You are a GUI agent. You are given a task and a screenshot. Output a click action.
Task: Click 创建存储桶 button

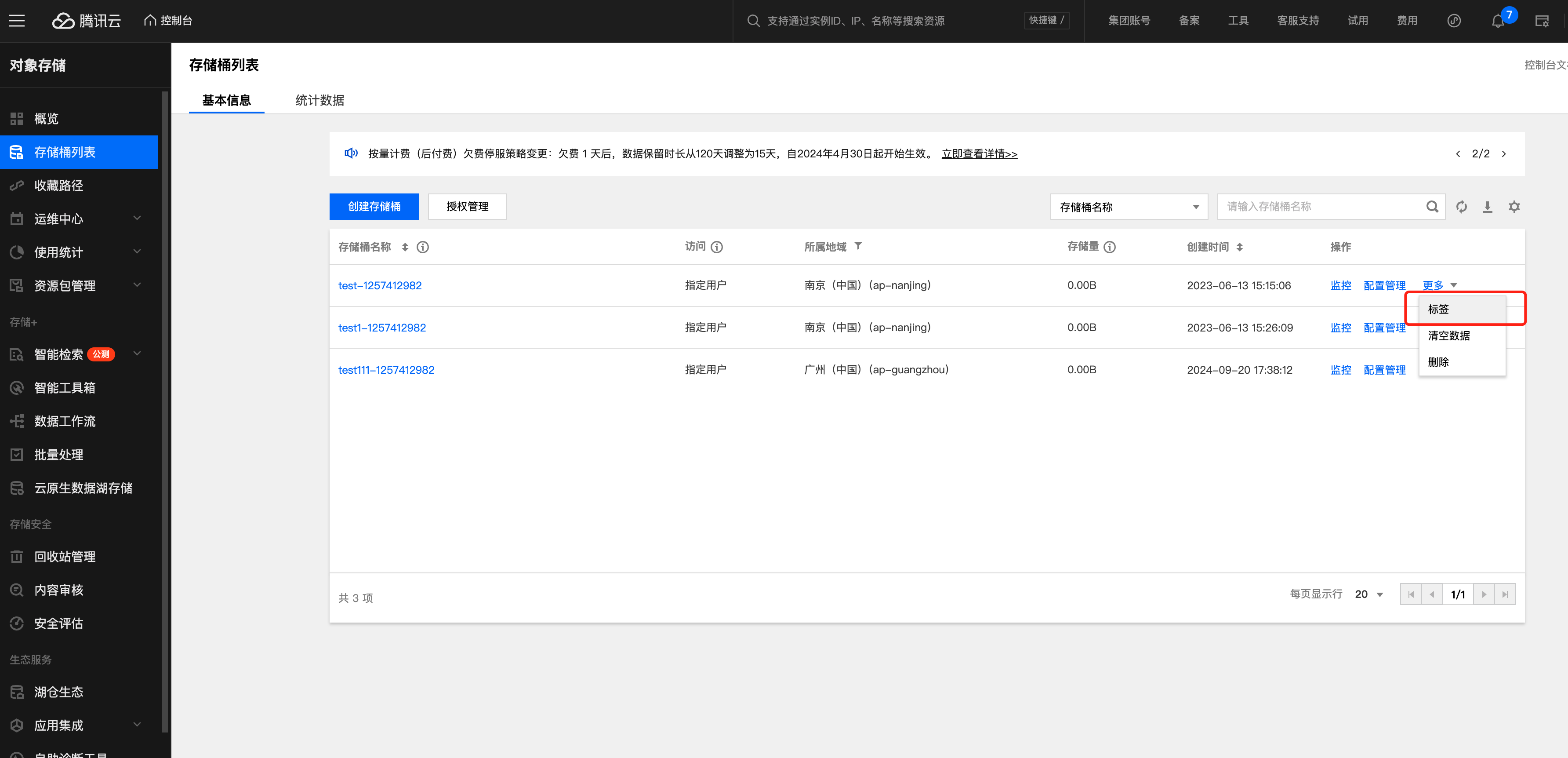coord(374,207)
